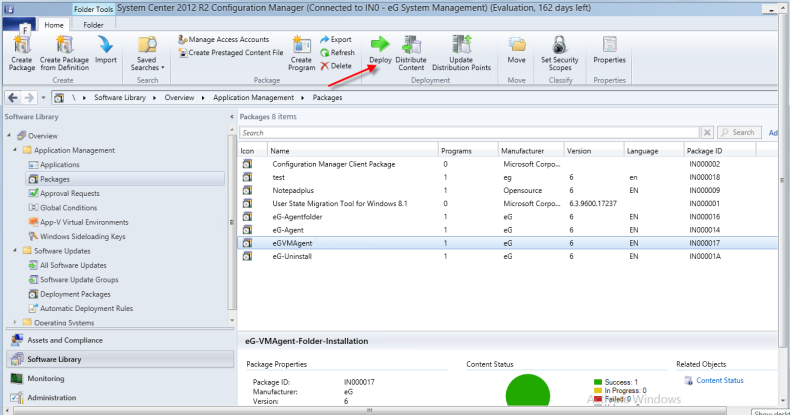Click the Folder Tools contextual tab
Image resolution: width=790 pixels, height=415 pixels.
(94, 9)
